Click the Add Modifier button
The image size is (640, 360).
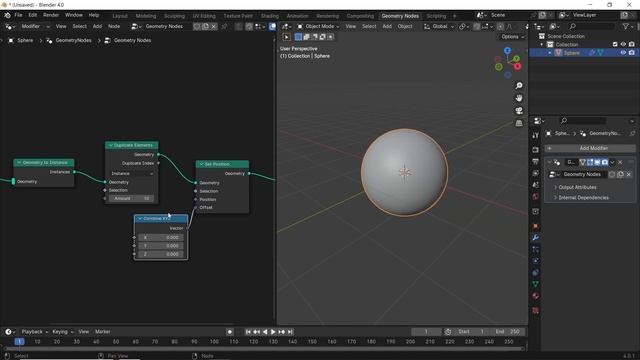point(590,148)
